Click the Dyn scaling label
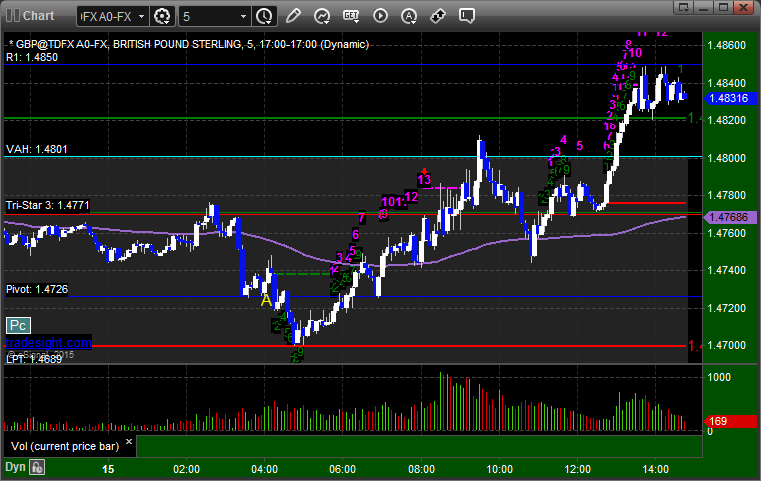 pyautogui.click(x=15, y=467)
